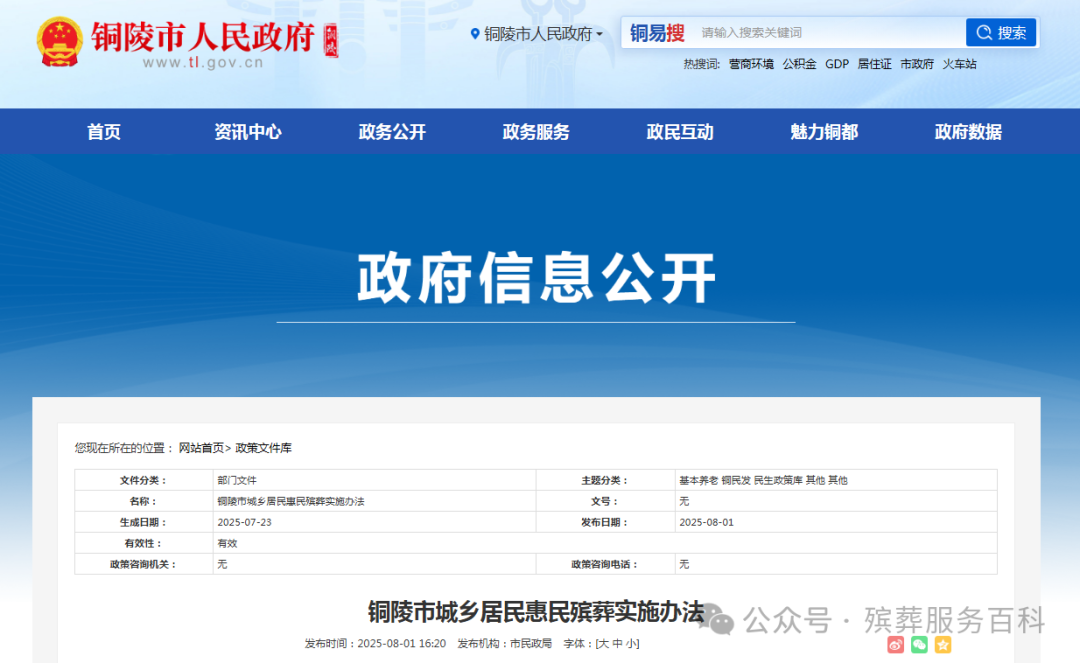Click the 文件分类 label cell
The image size is (1080, 663).
[x=143, y=480]
